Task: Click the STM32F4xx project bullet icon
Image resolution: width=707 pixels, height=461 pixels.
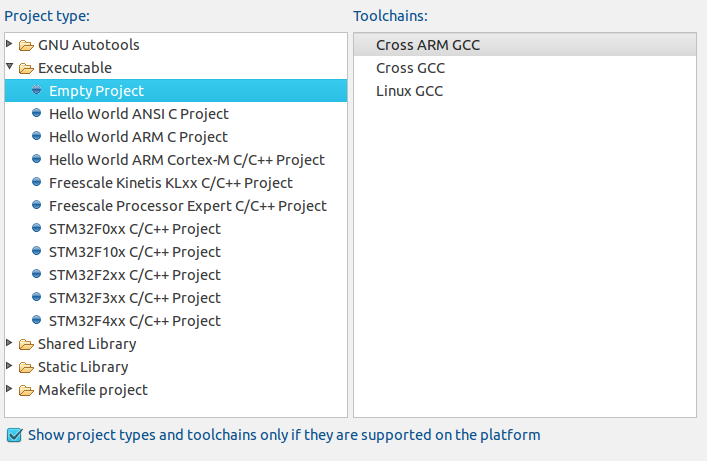Action: 37,320
